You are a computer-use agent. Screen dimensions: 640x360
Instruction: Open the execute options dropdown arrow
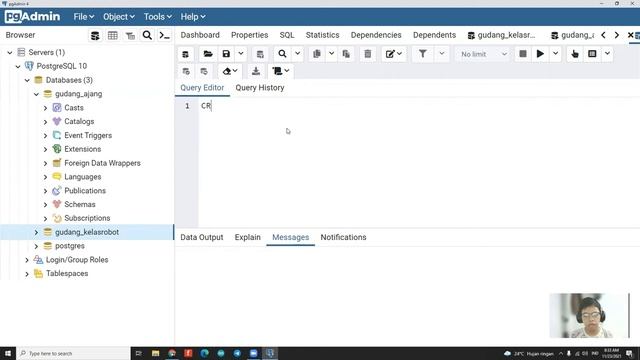556,54
